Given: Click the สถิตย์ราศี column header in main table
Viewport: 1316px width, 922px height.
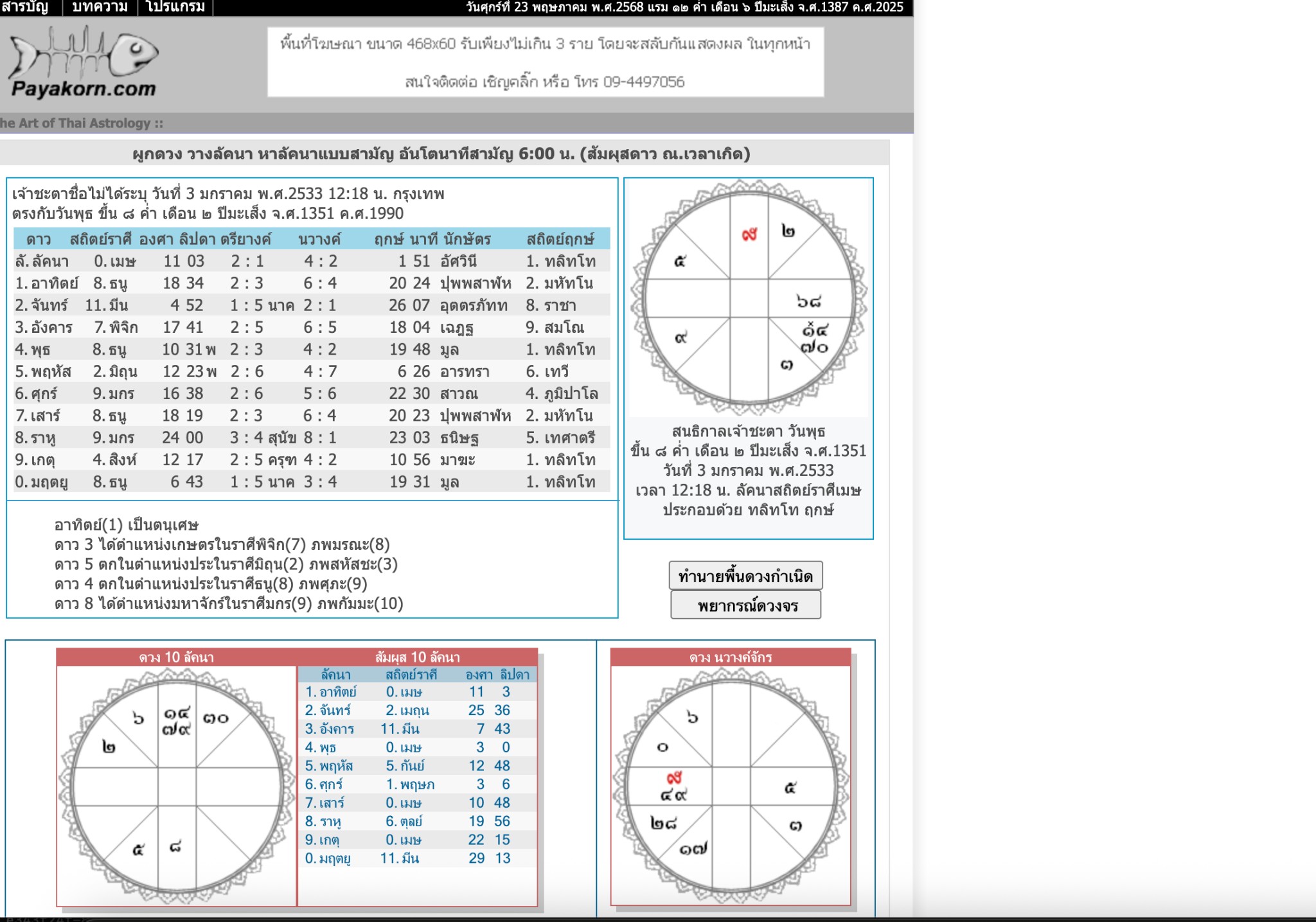Looking at the screenshot, I should pos(101,239).
